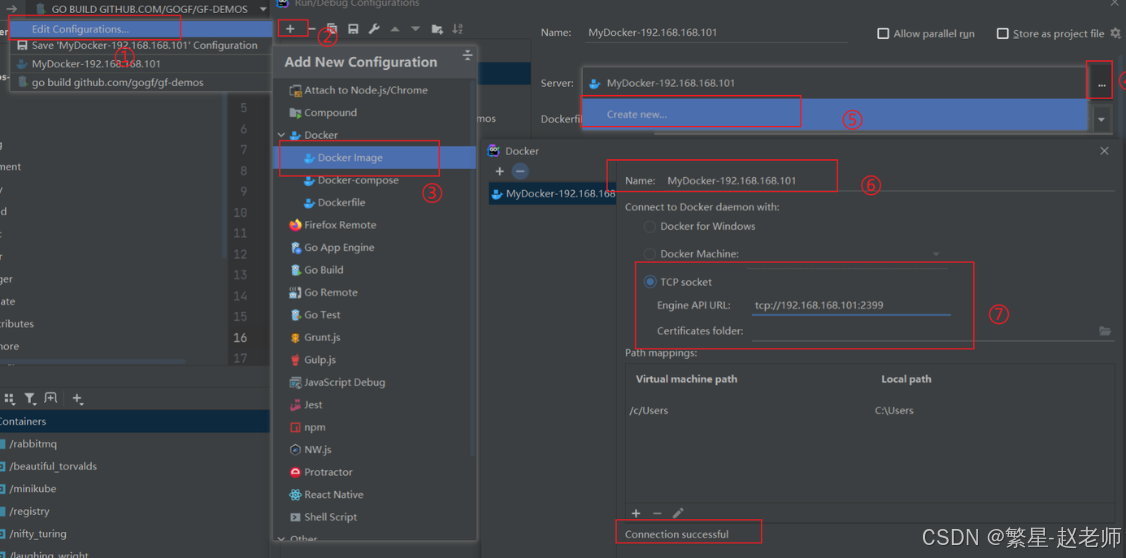Click the Create new... server option
The image size is (1126, 558).
637,114
